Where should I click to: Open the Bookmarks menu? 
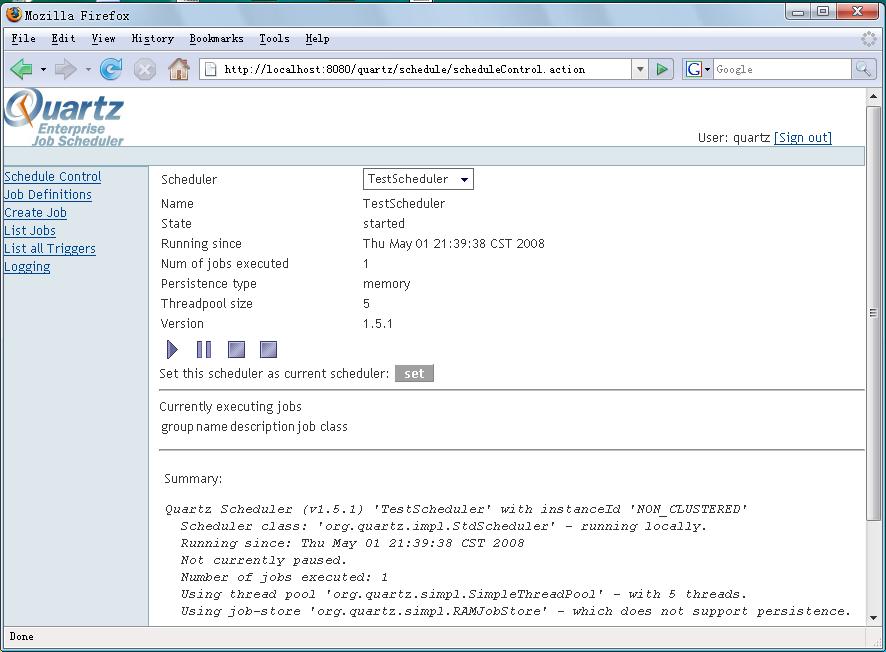tap(216, 38)
